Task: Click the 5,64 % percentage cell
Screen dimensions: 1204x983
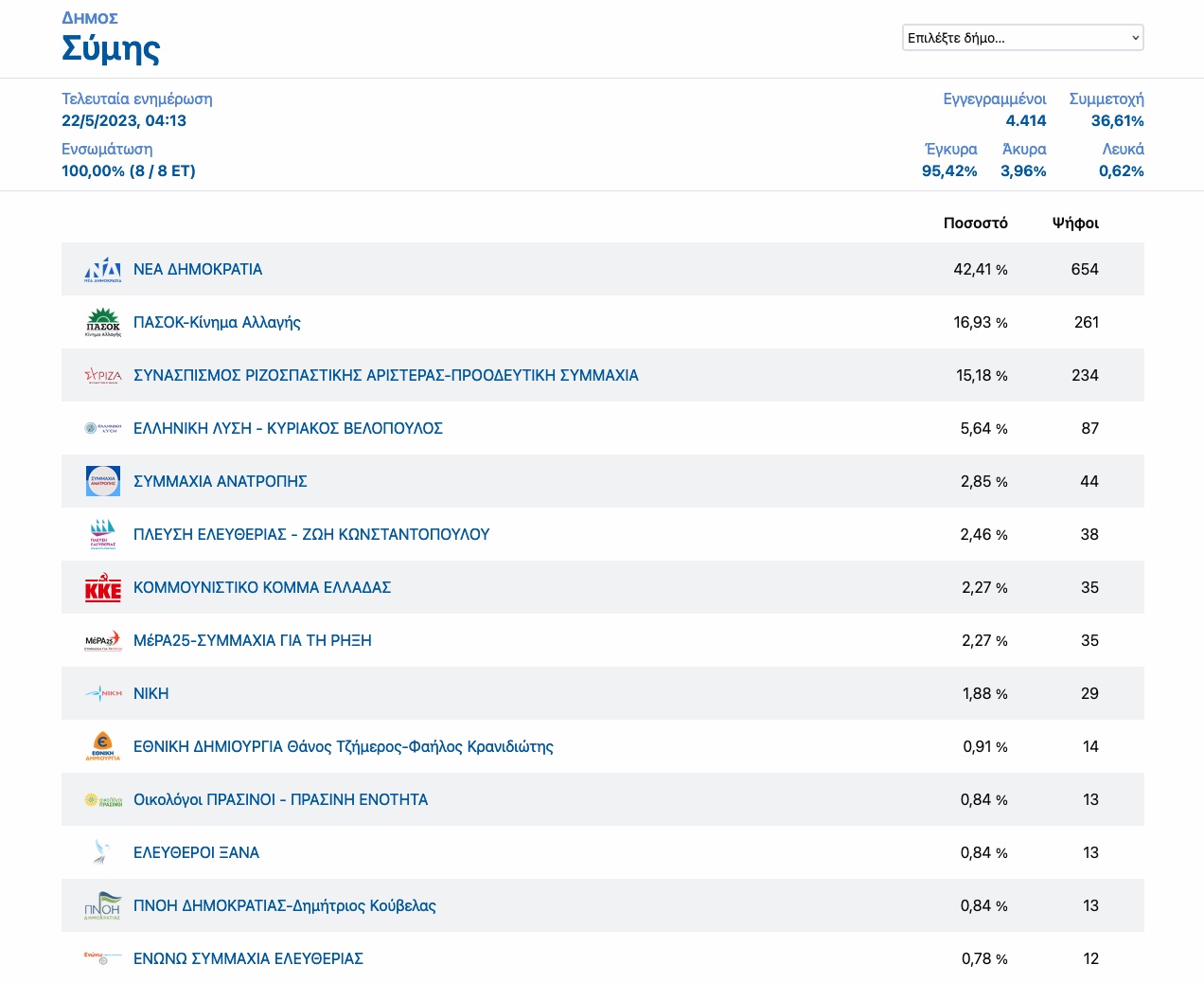Action: 984,428
